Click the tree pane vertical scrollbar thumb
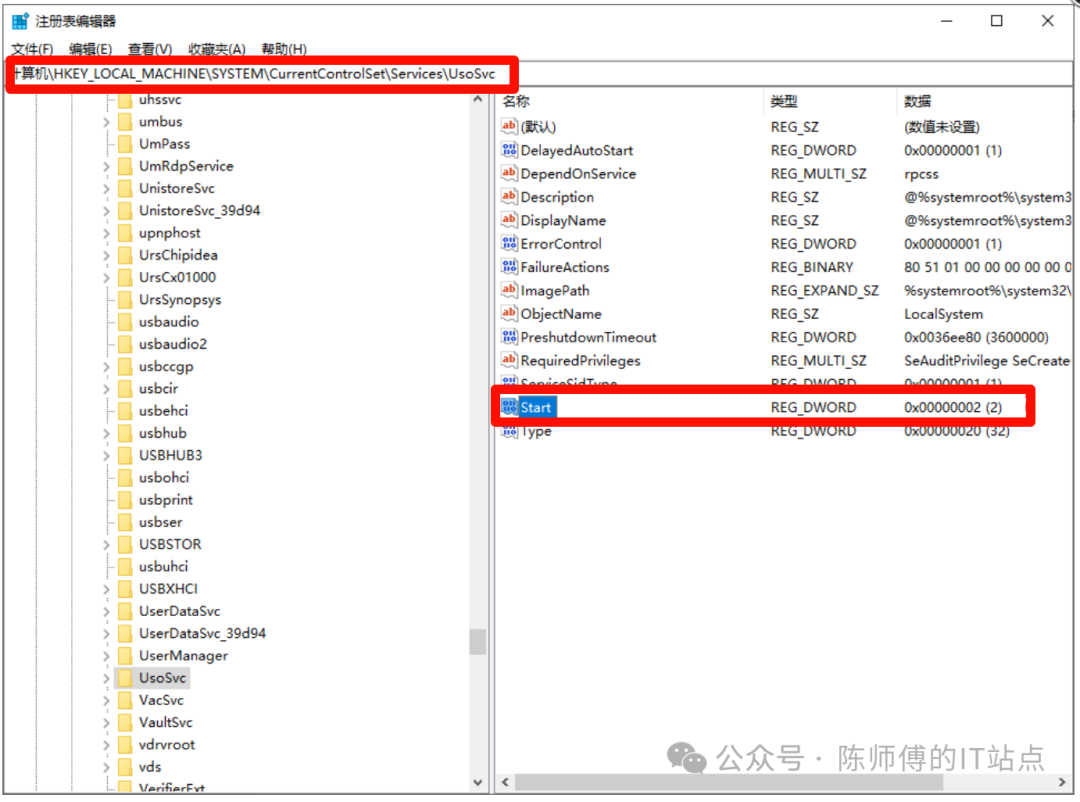 pos(478,641)
